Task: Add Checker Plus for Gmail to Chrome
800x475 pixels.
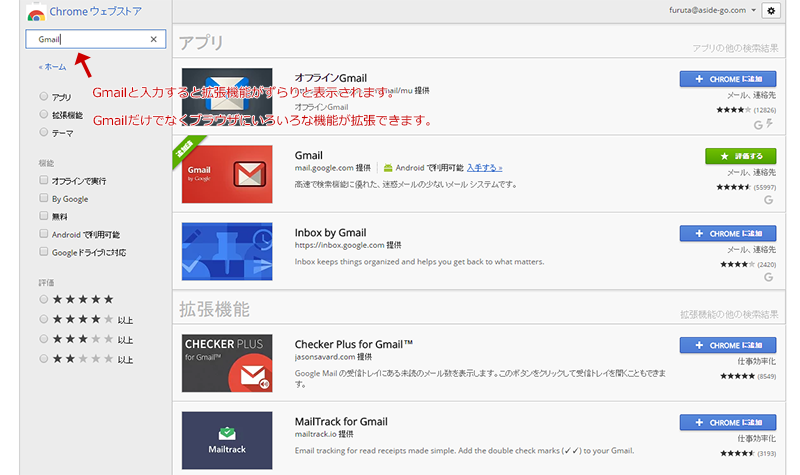Action: coord(728,345)
